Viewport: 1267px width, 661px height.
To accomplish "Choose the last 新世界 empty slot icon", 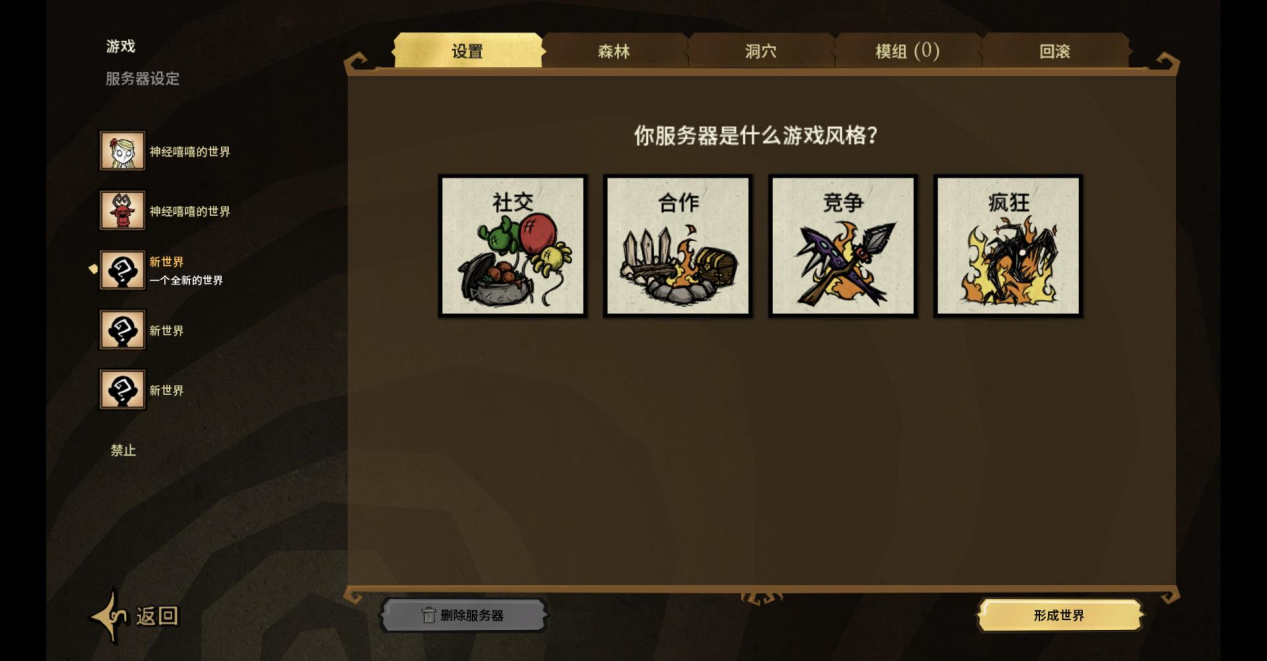I will click(x=122, y=390).
